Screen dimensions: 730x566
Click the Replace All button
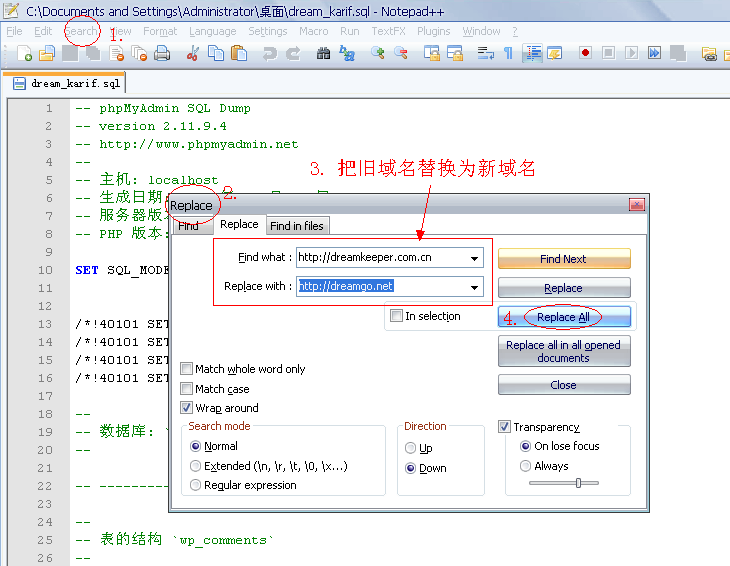(564, 317)
